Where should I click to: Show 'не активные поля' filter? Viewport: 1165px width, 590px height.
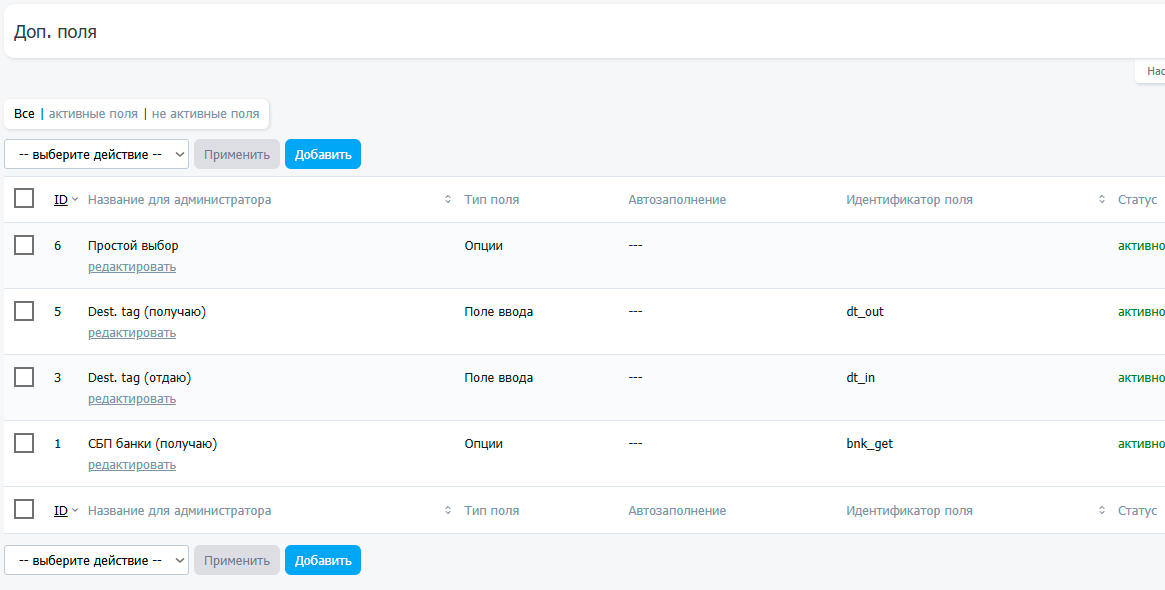click(205, 114)
